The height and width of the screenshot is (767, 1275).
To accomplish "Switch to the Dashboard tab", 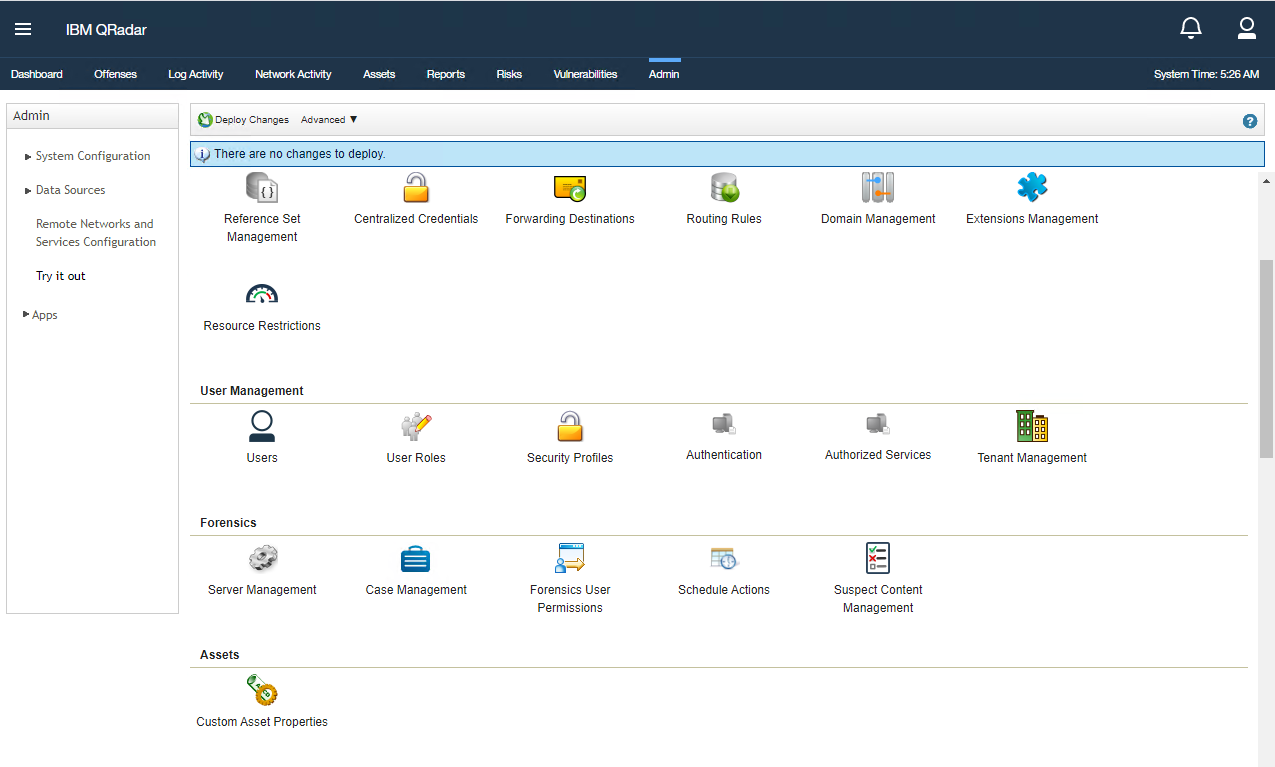I will tap(37, 74).
